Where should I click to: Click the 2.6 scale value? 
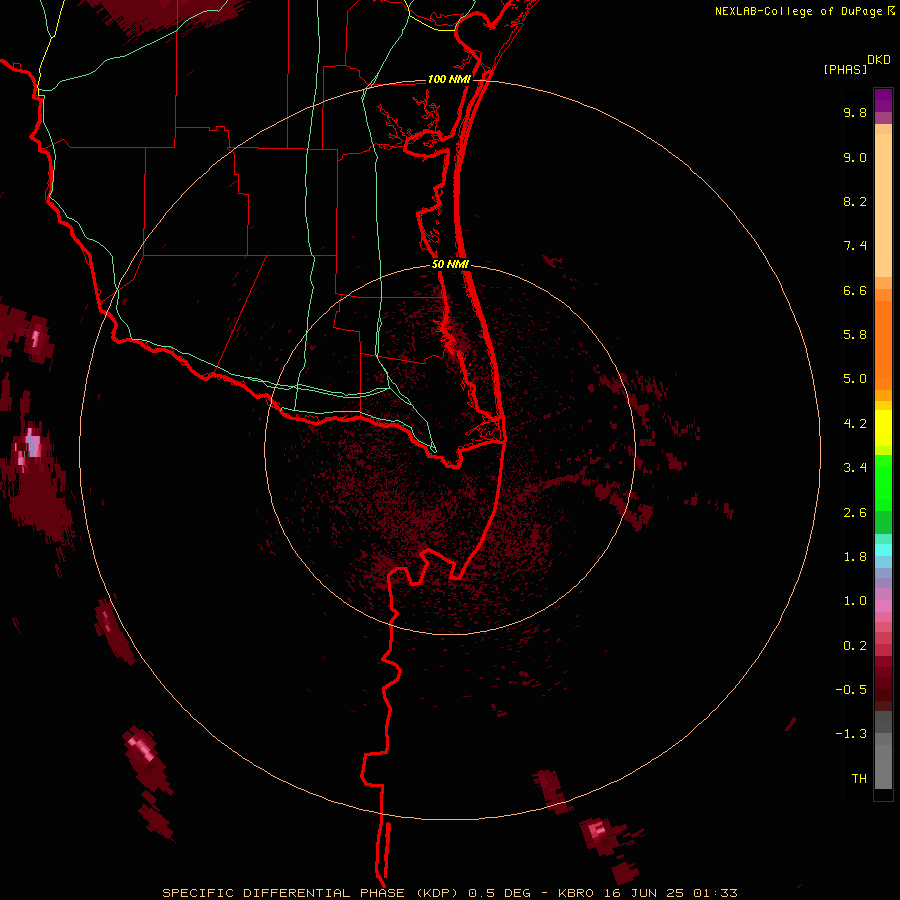(x=855, y=513)
